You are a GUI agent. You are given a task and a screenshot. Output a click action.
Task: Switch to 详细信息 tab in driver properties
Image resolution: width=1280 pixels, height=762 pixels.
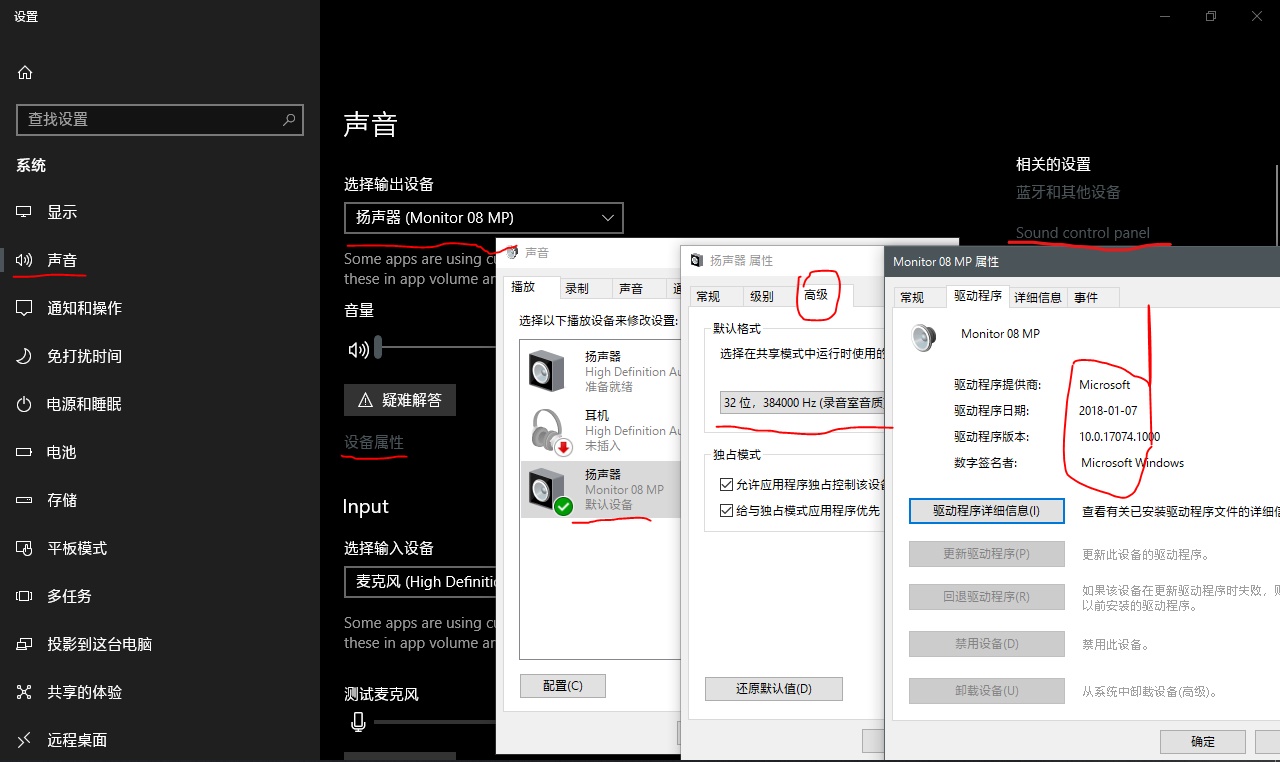[1037, 297]
